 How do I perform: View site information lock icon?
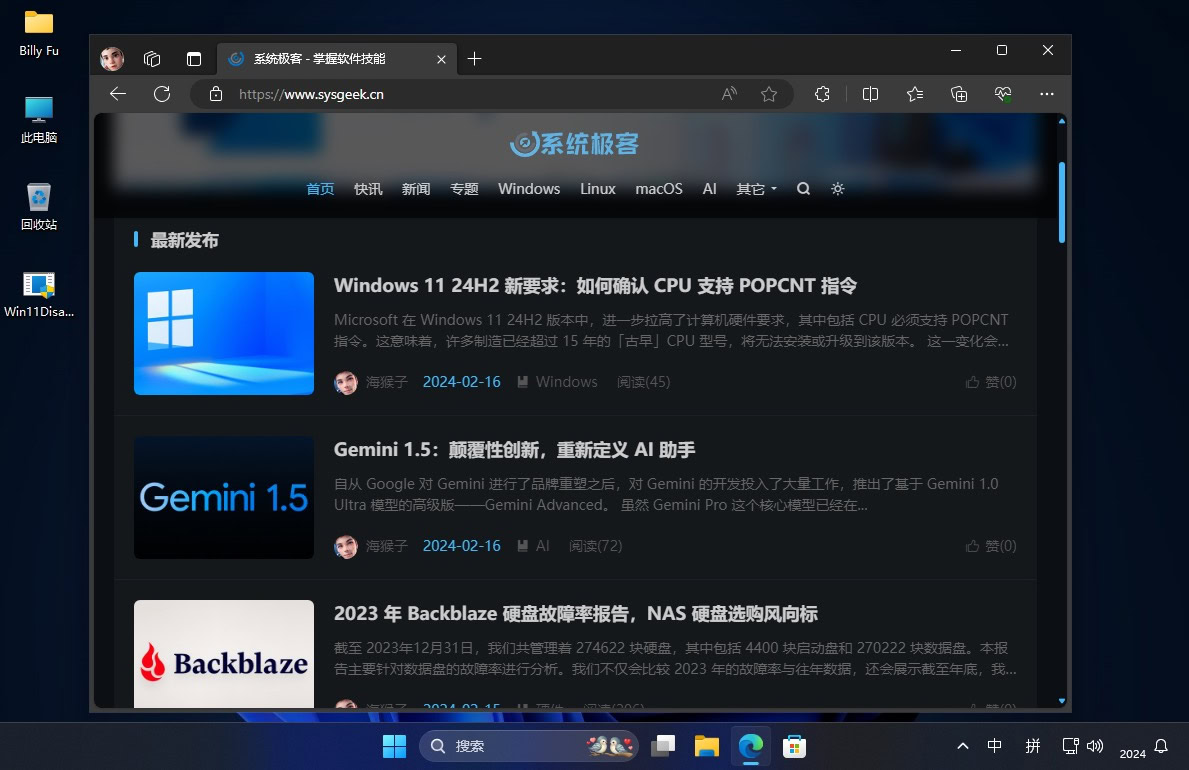point(216,94)
